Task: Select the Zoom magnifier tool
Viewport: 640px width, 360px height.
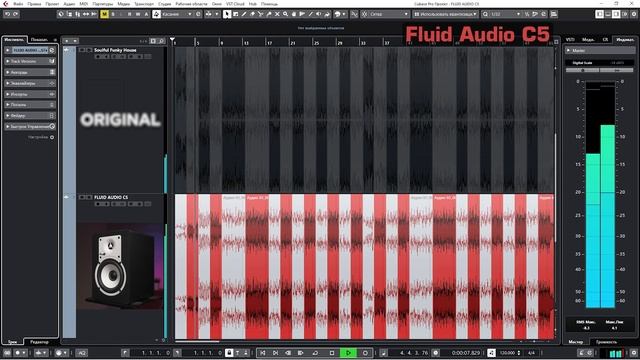Action: (285, 14)
